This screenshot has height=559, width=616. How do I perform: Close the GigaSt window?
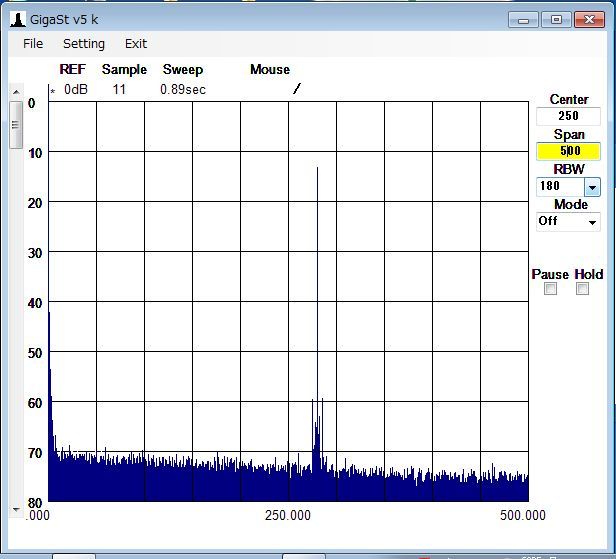coord(589,20)
